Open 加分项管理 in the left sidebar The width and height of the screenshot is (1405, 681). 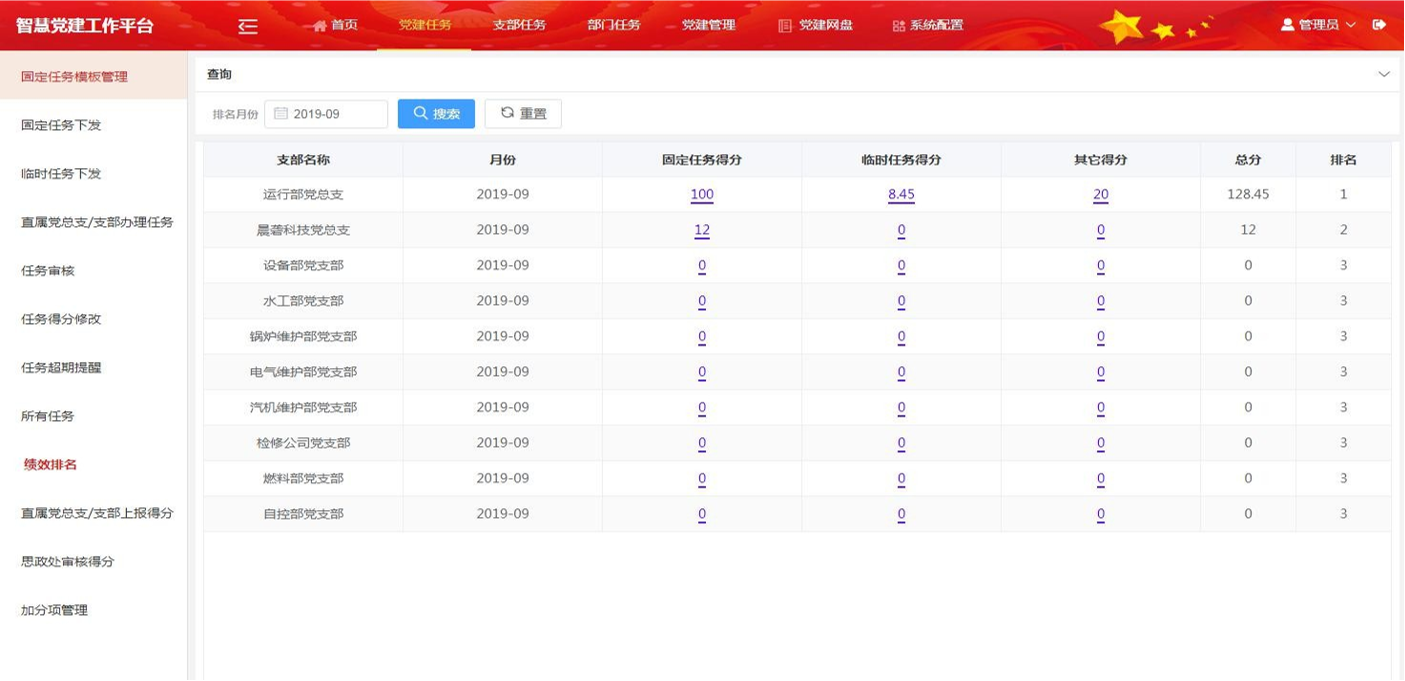(55, 610)
